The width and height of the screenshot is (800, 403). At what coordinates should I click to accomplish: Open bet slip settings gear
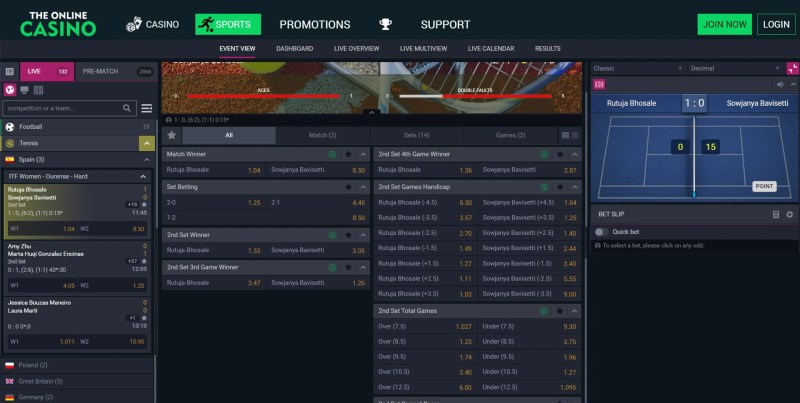790,214
